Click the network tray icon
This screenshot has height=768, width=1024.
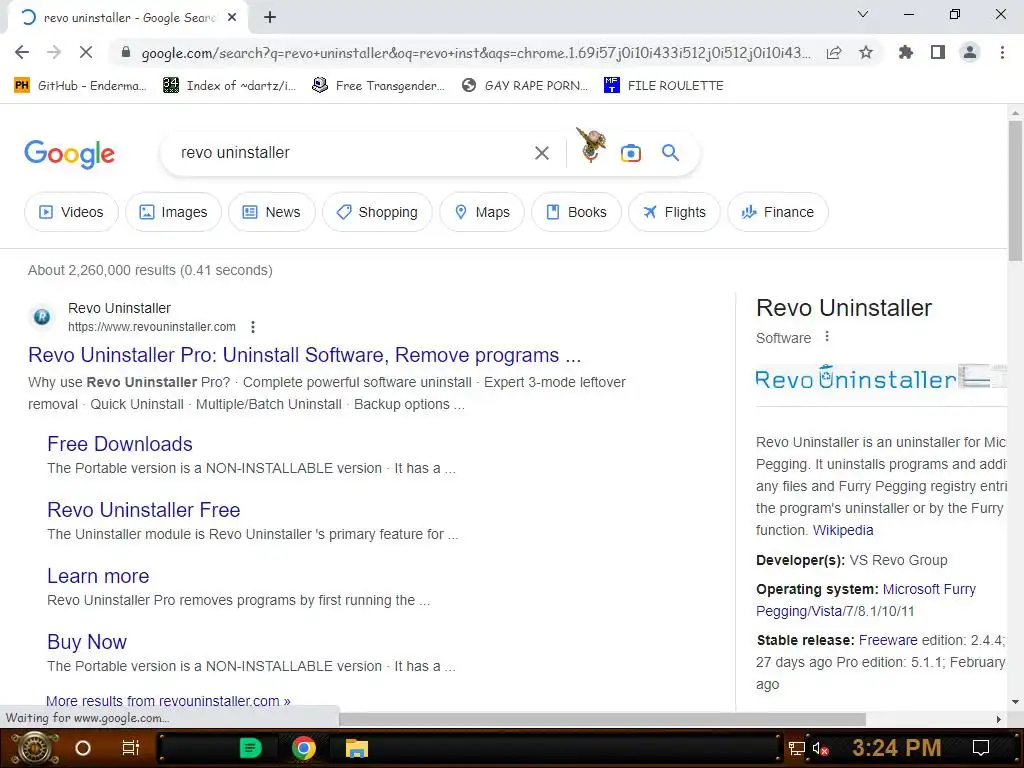[797, 748]
